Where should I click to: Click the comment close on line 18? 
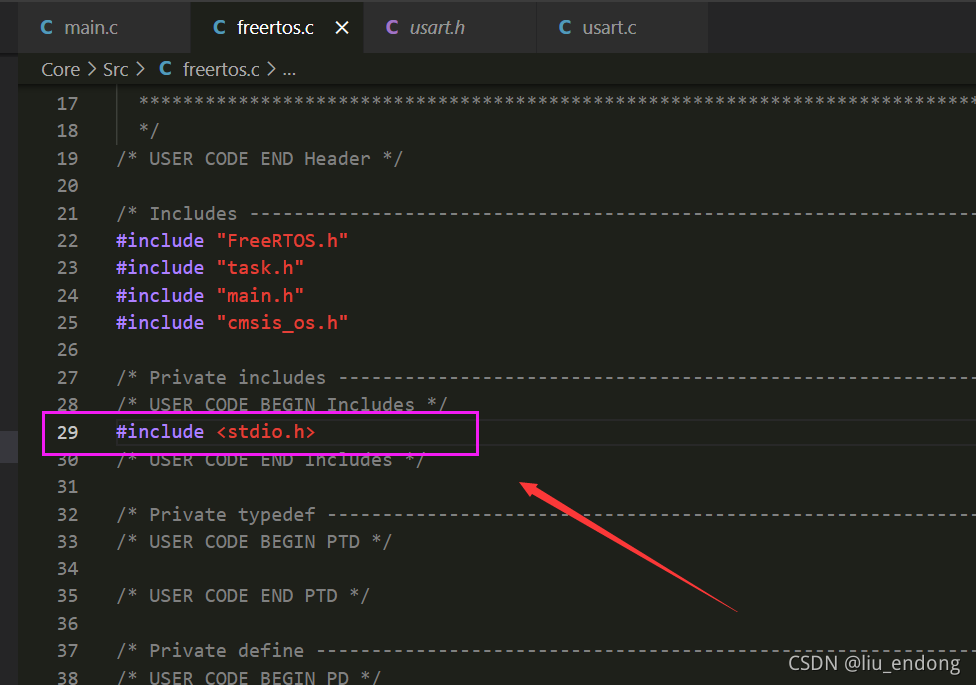tap(149, 130)
